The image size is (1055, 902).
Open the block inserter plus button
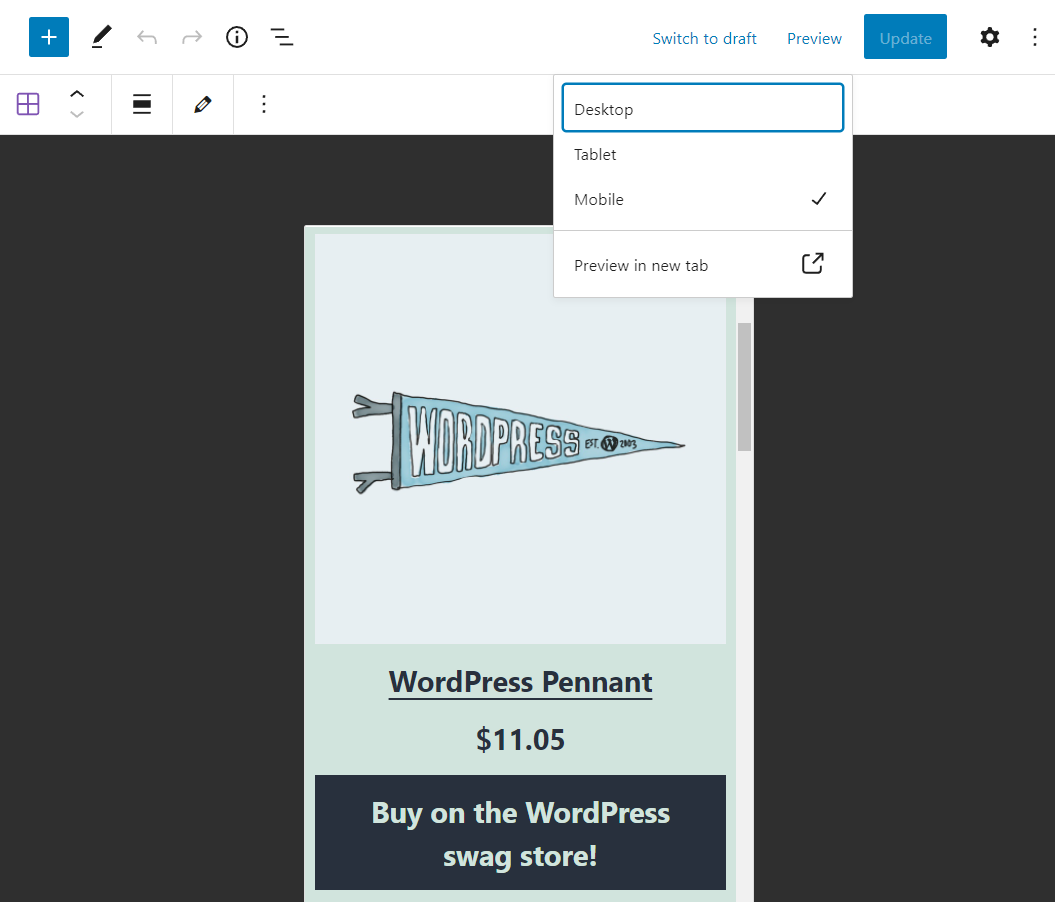[48, 37]
